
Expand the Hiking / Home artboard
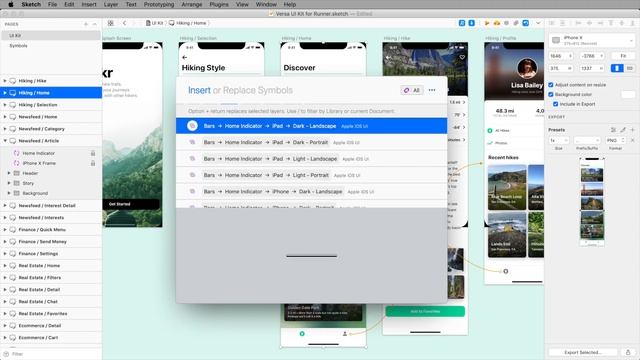click(x=5, y=93)
